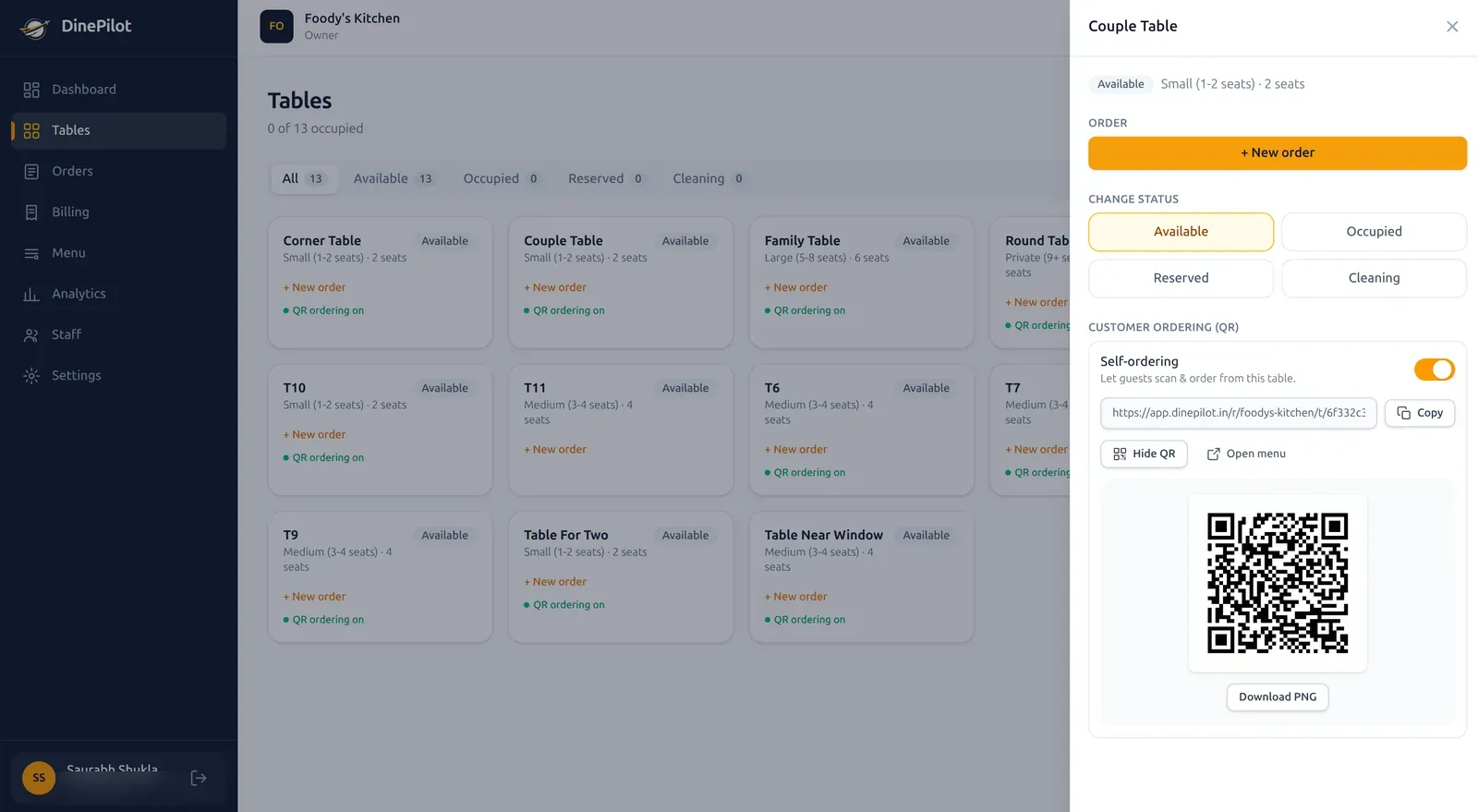Start new order on Couple Table card
Viewport: 1478px width, 812px height.
[555, 287]
